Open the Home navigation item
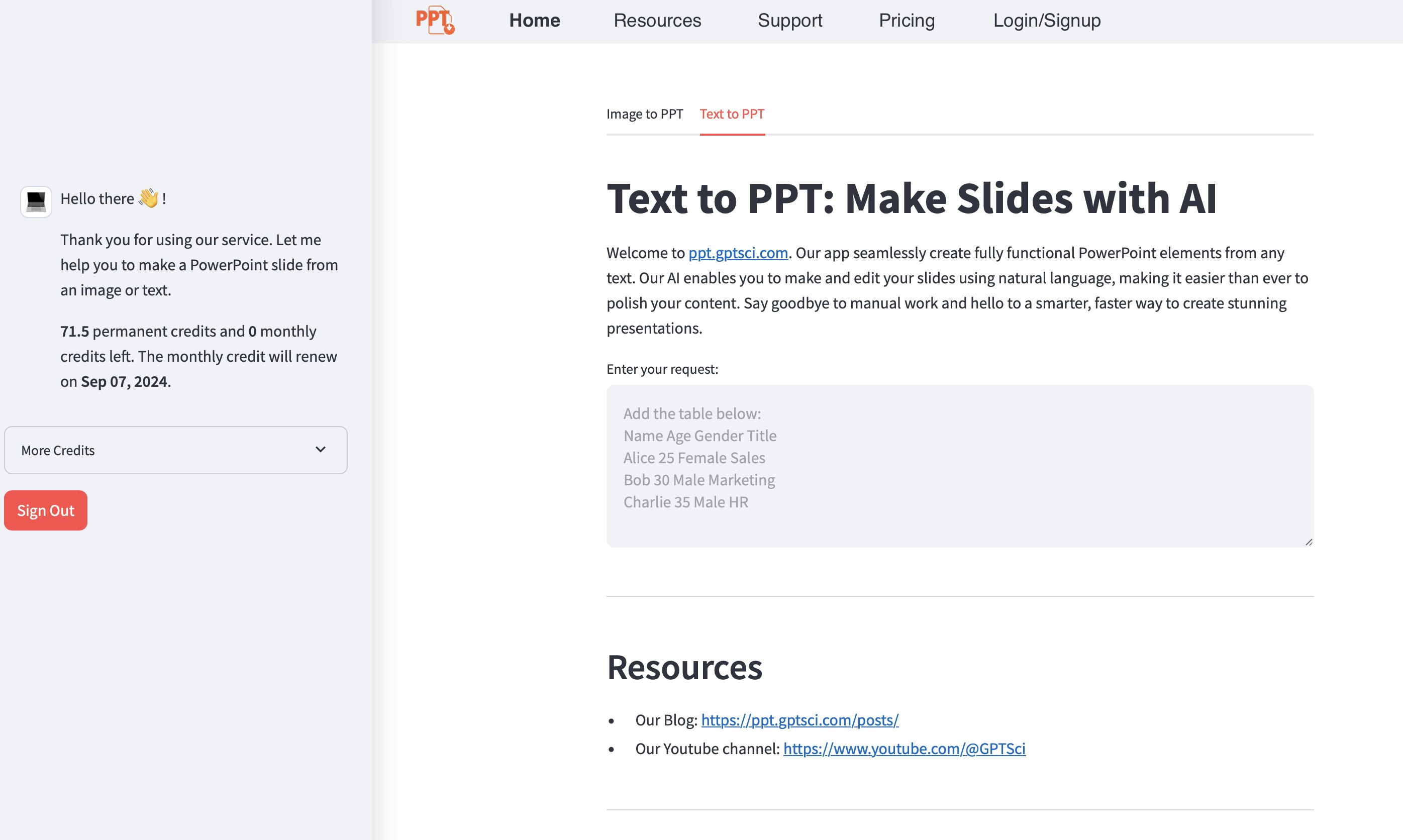 coord(534,21)
